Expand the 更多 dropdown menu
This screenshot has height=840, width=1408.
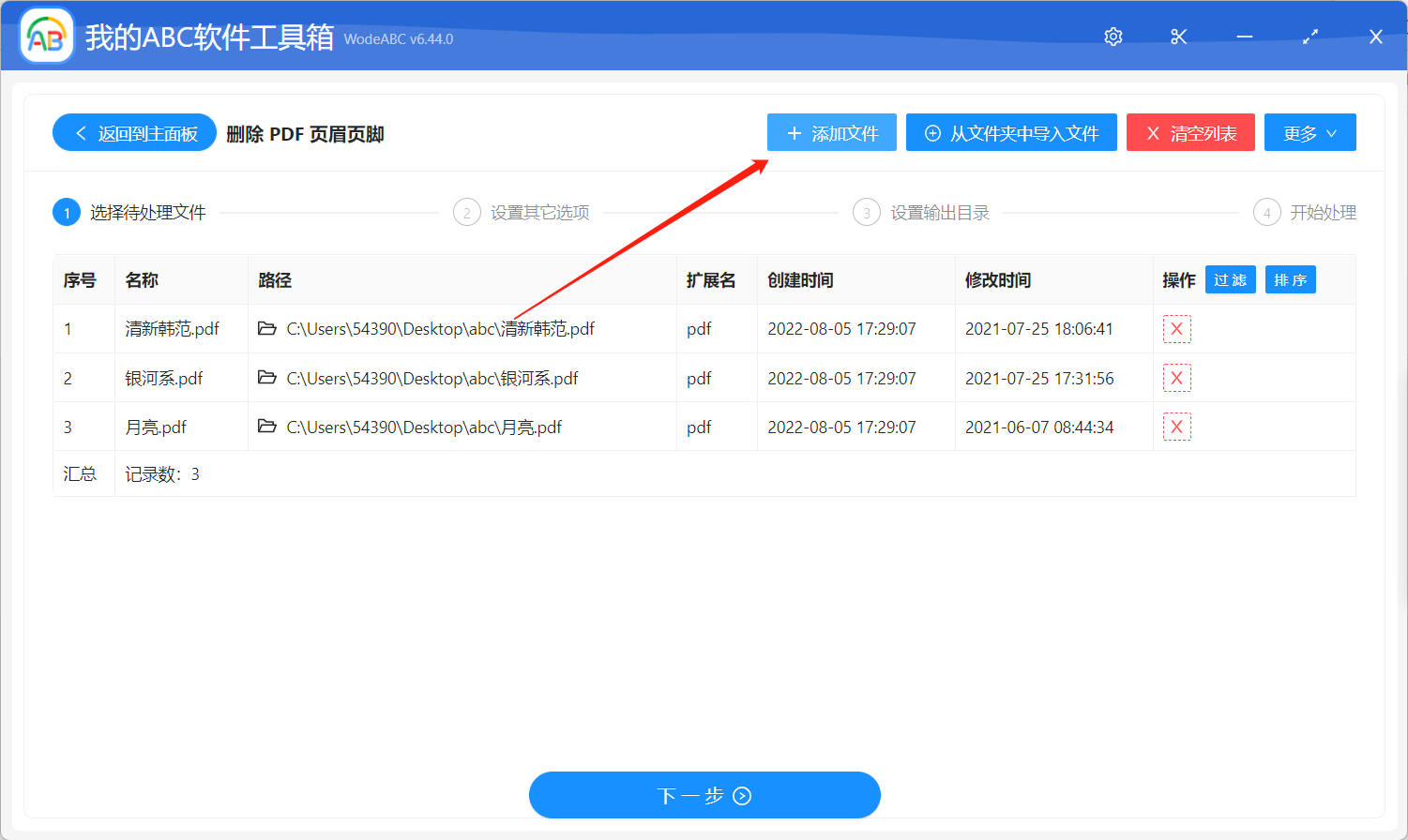pos(1310,132)
